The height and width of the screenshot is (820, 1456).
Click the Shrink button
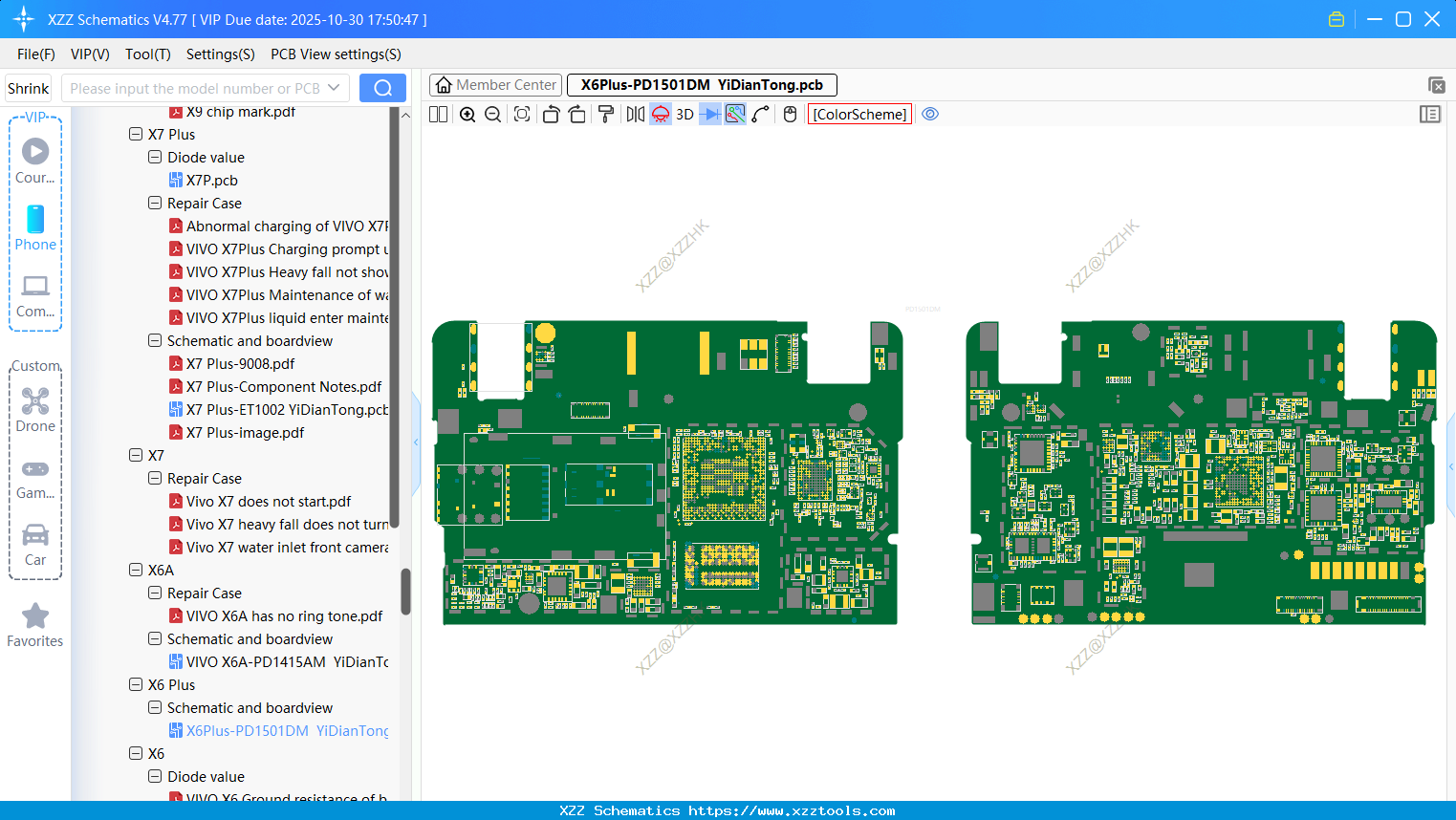tap(29, 88)
